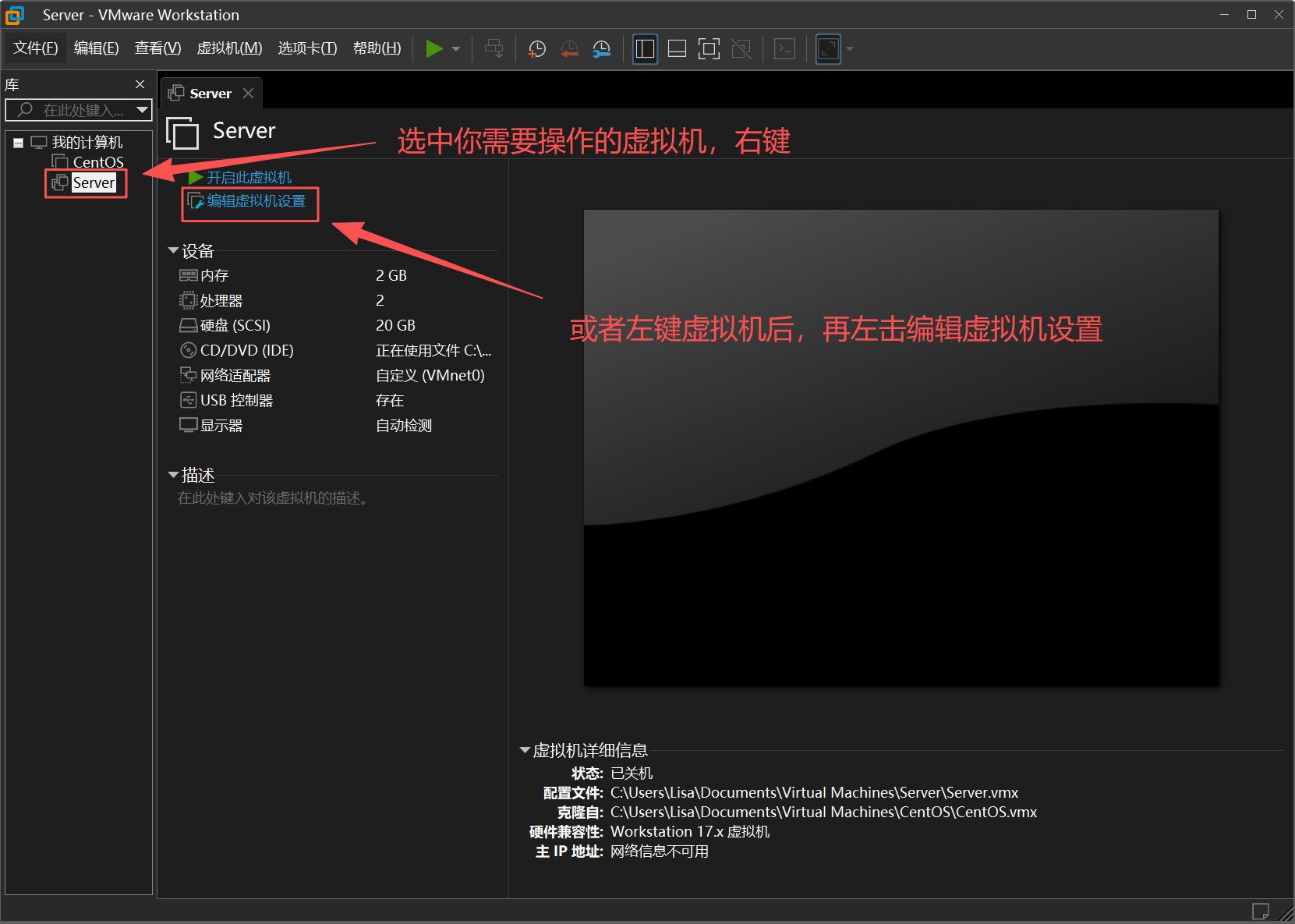Toggle the thumbnail bar view

point(677,49)
